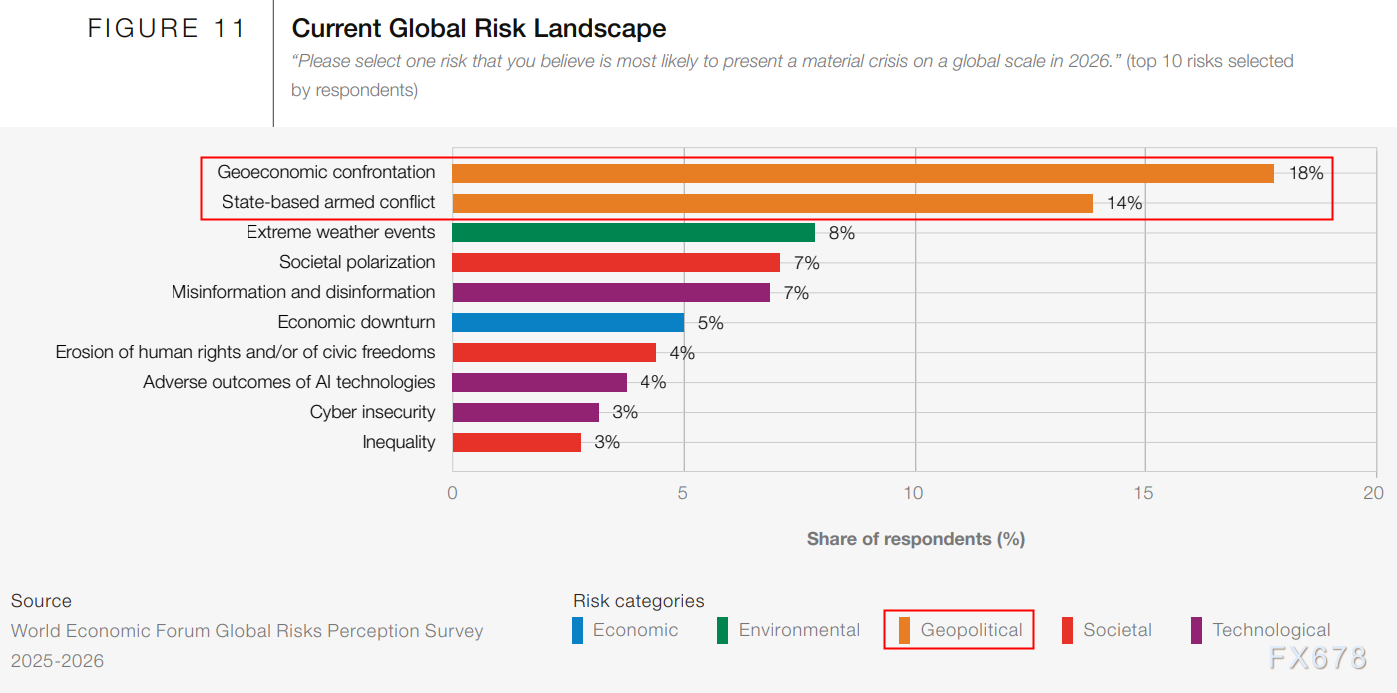This screenshot has height=693, width=1397.
Task: Select the green Extreme weather events bar
Action: [x=633, y=233]
